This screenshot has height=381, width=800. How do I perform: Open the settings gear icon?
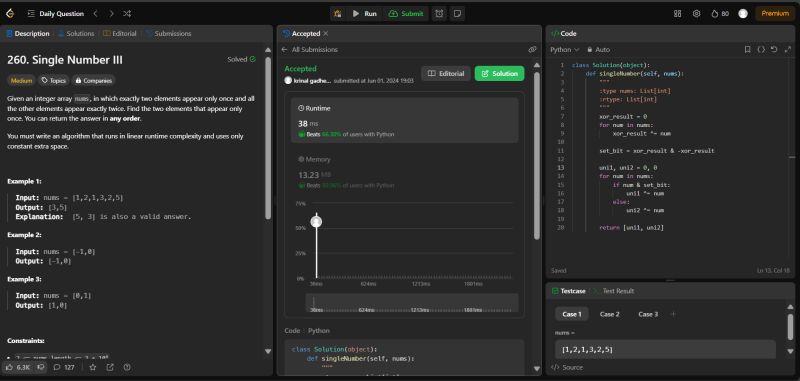(x=696, y=14)
